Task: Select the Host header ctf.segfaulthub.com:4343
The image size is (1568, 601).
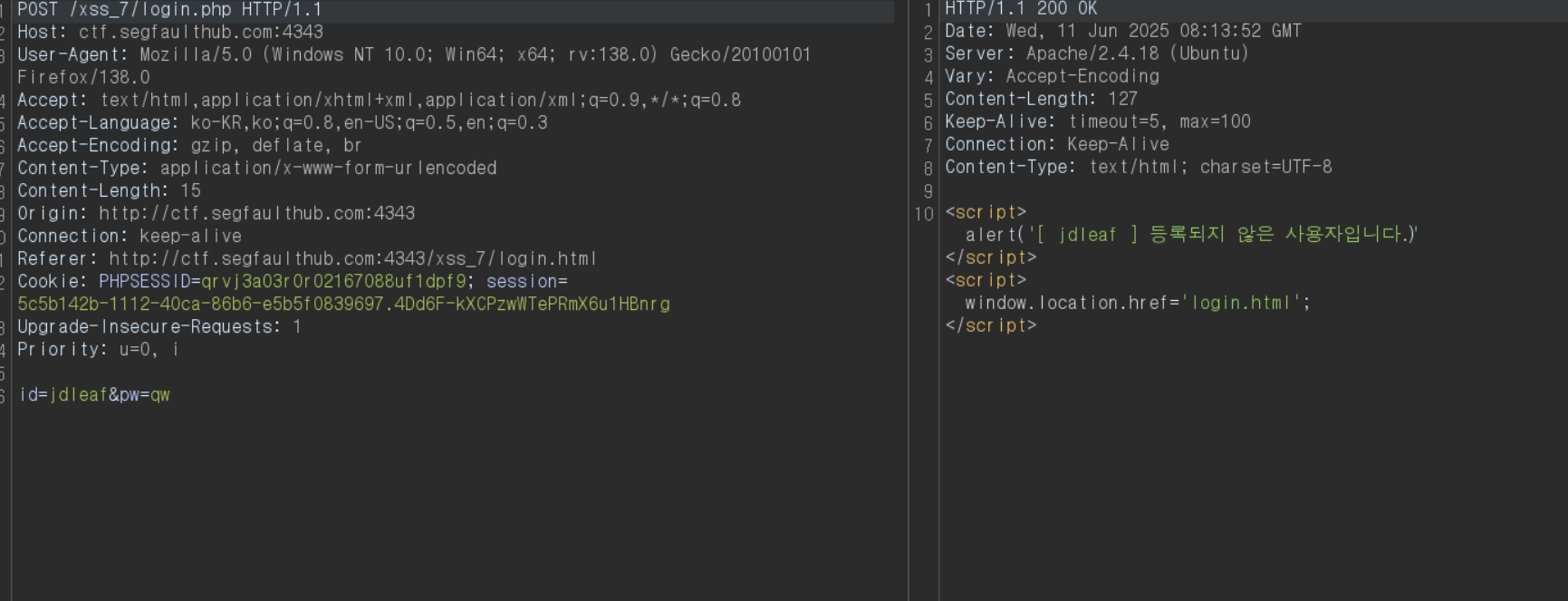Action: click(170, 32)
